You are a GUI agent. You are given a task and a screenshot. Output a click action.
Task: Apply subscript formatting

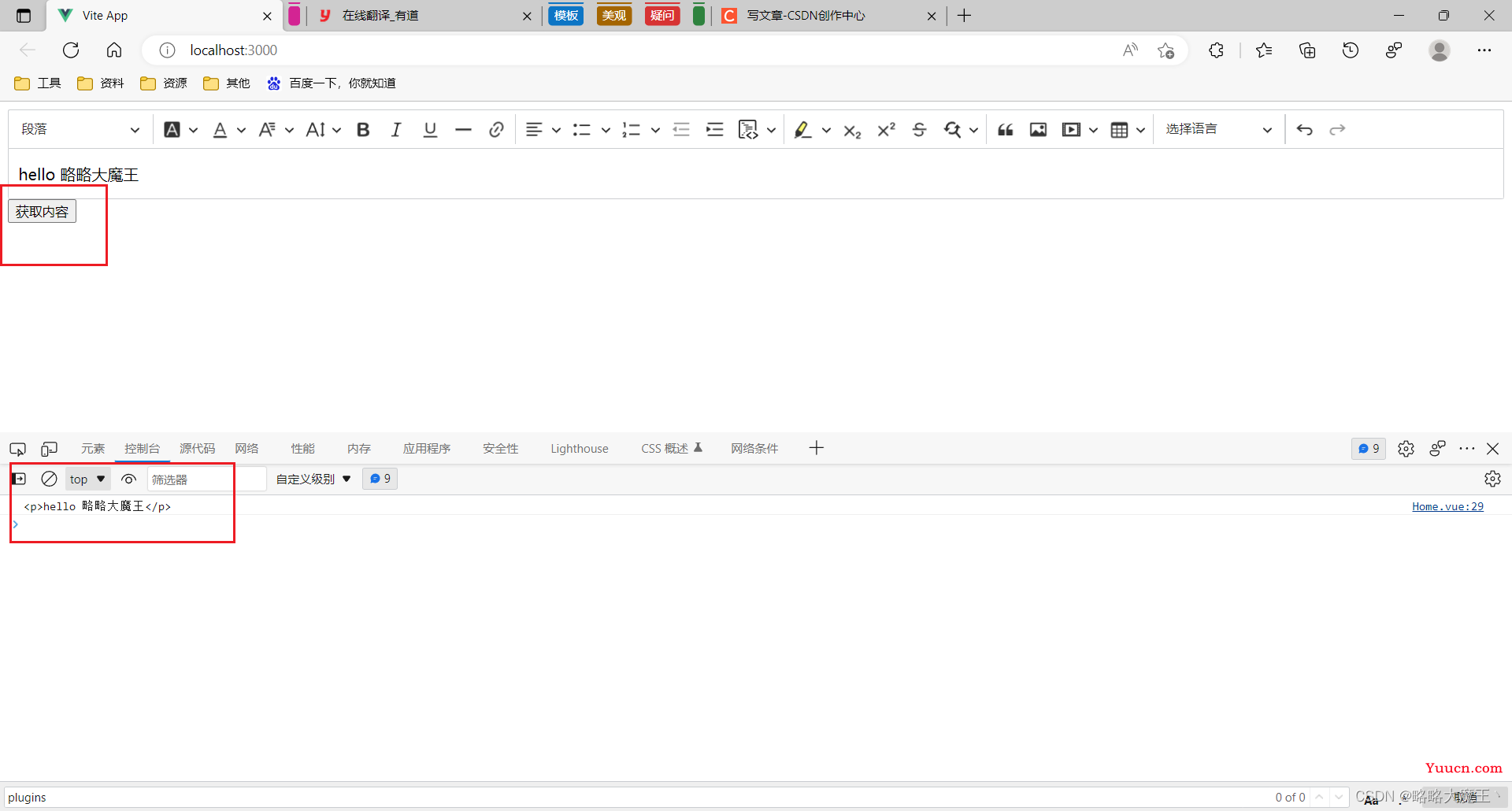[x=852, y=130]
